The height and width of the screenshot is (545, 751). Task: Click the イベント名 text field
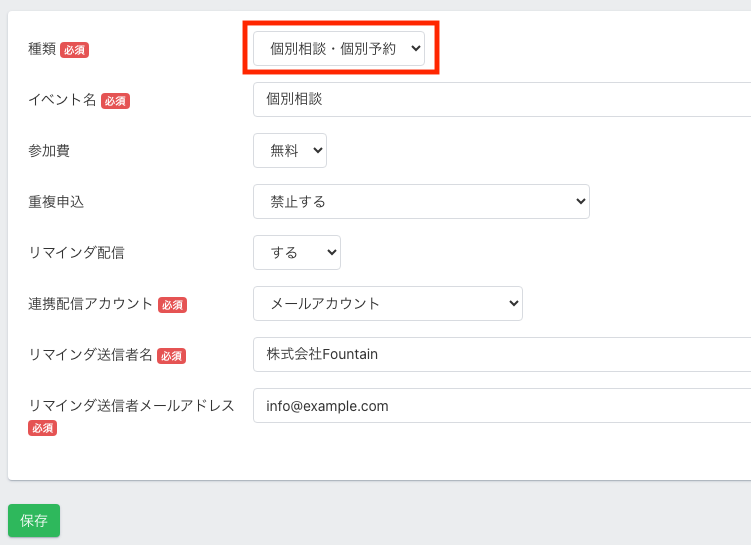[500, 99]
